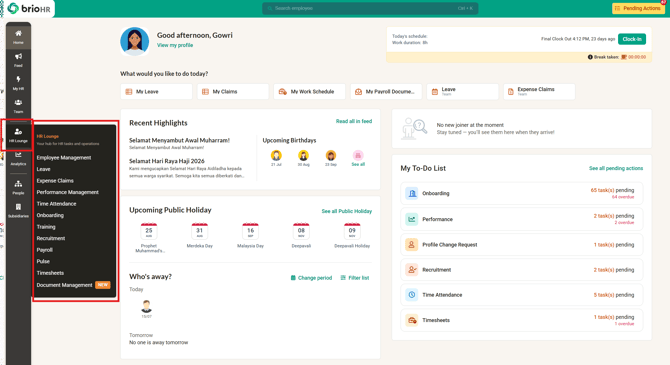The width and height of the screenshot is (670, 365).
Task: Click the 23 Sep birthday avatar
Action: 331,155
